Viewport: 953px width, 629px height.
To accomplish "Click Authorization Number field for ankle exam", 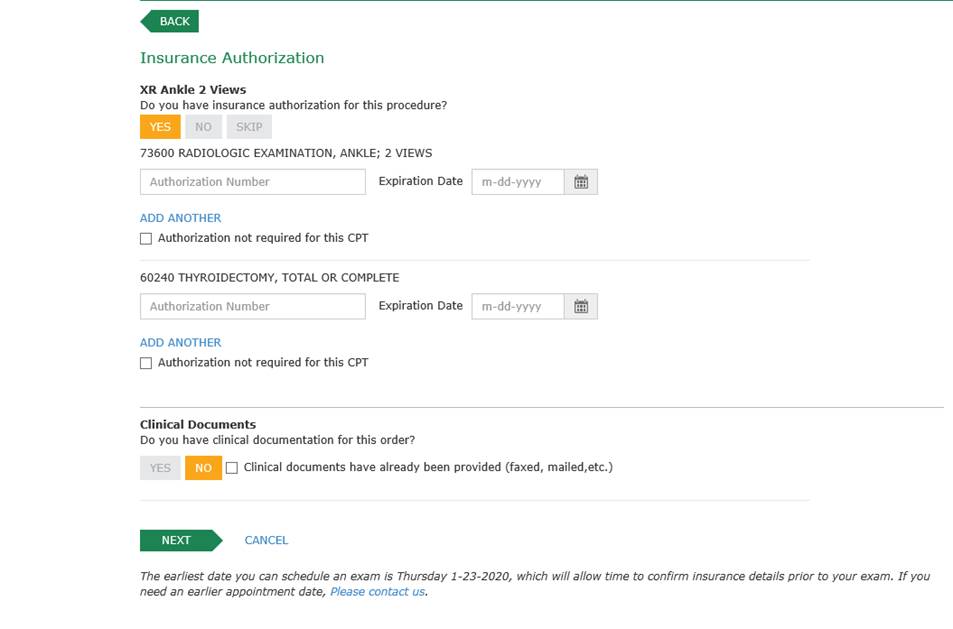I will 253,182.
